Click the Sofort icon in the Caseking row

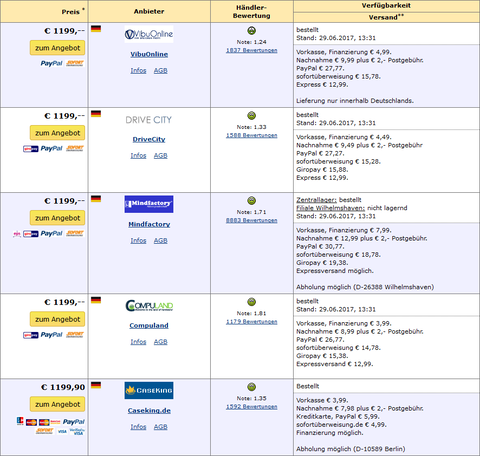[45, 431]
